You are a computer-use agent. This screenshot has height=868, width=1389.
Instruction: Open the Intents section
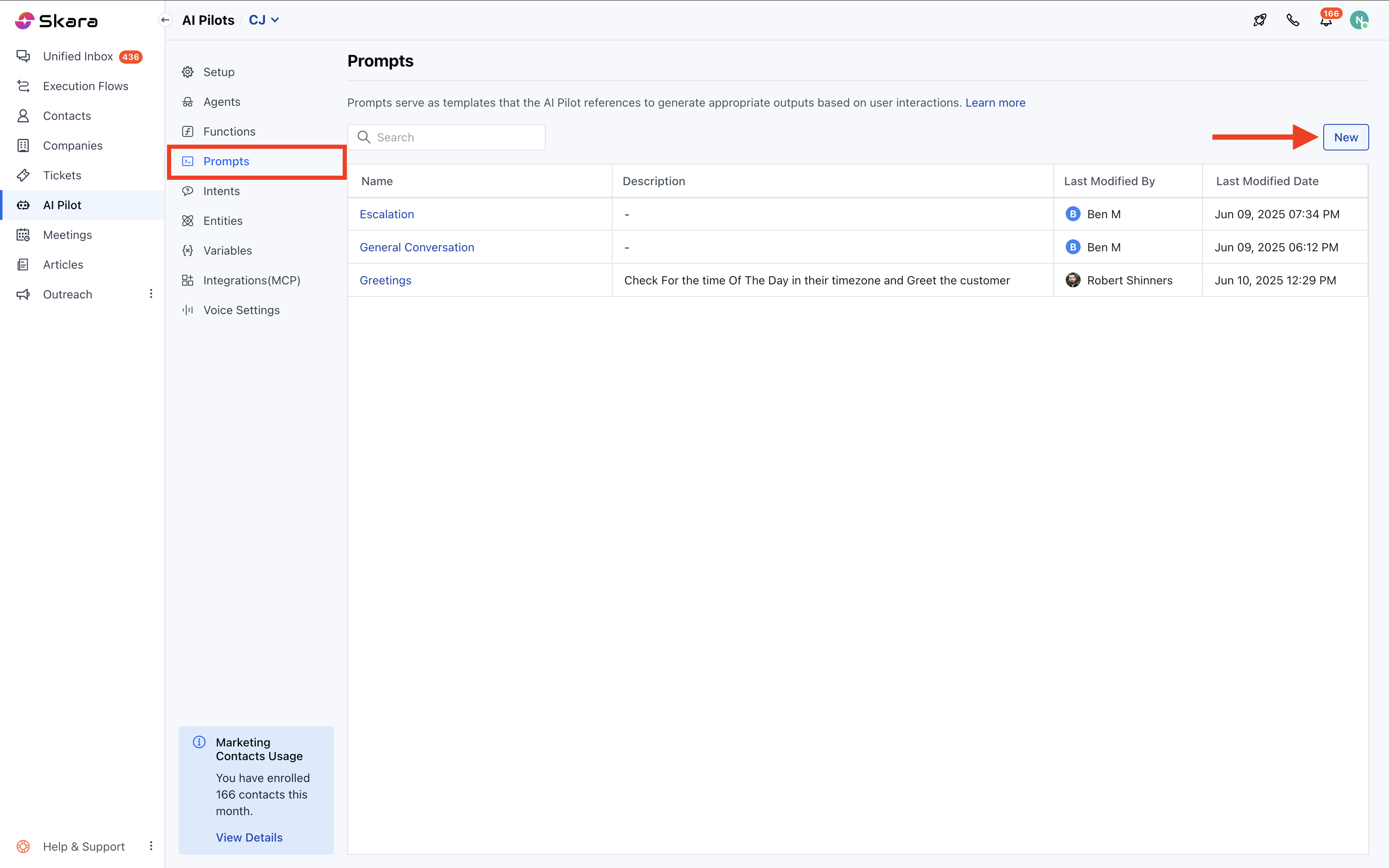(222, 191)
